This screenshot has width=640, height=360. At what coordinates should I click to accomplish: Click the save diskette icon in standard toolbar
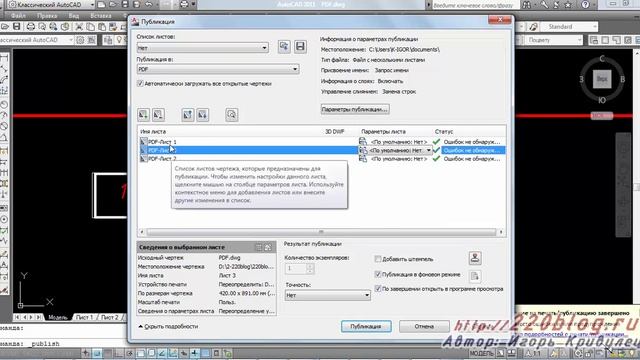(x=16, y=27)
